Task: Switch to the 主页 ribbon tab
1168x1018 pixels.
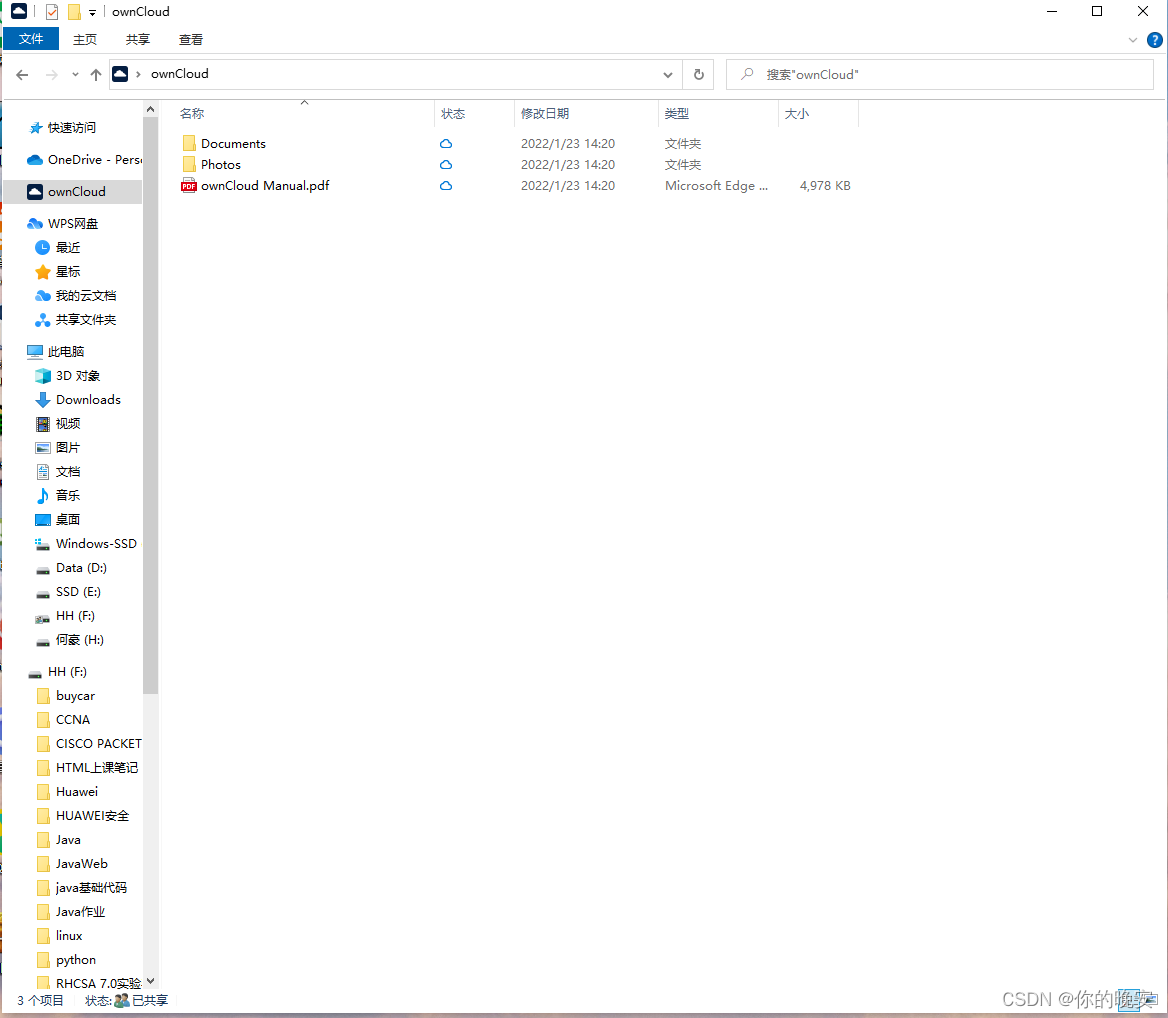Action: tap(85, 39)
